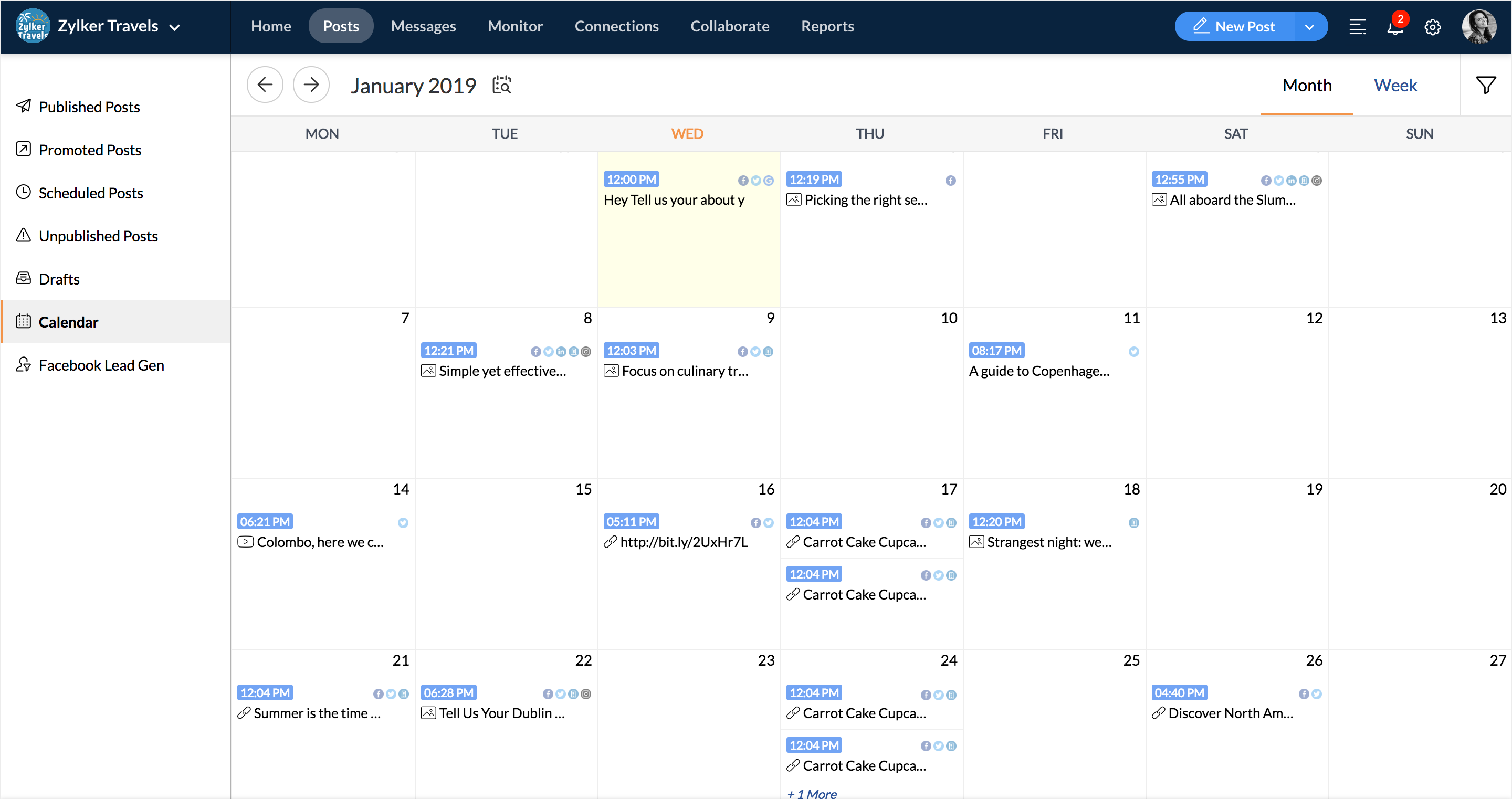Open Scheduled Posts in sidebar
The image size is (1512, 799).
coord(90,193)
